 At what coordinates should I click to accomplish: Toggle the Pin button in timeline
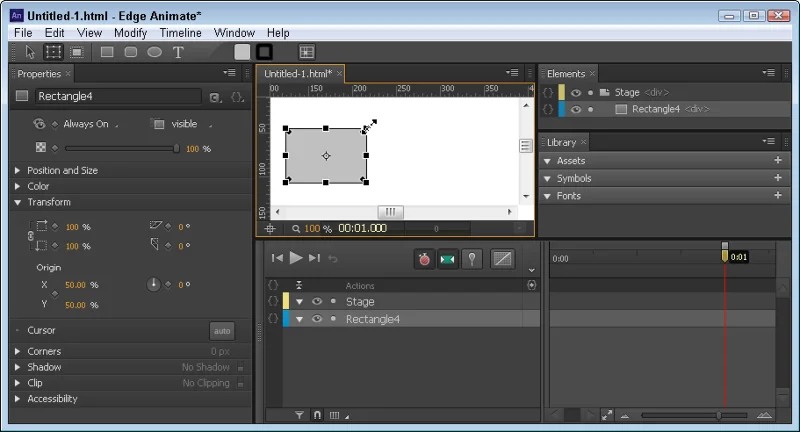pos(472,259)
